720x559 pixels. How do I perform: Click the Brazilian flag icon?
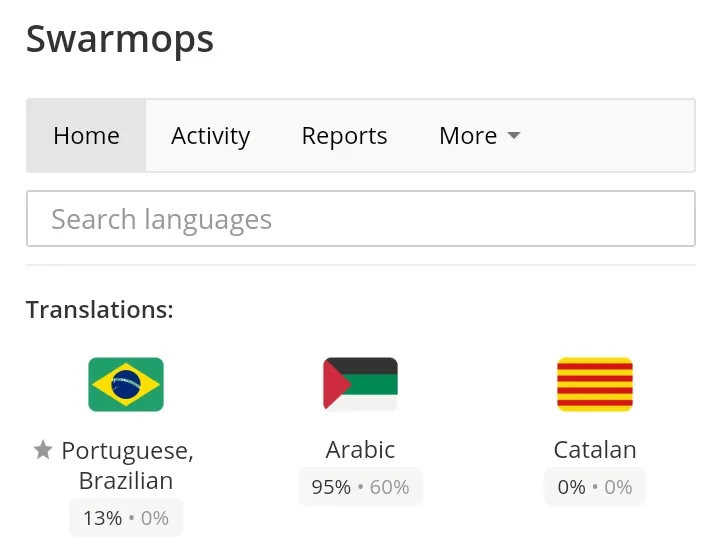pos(126,384)
